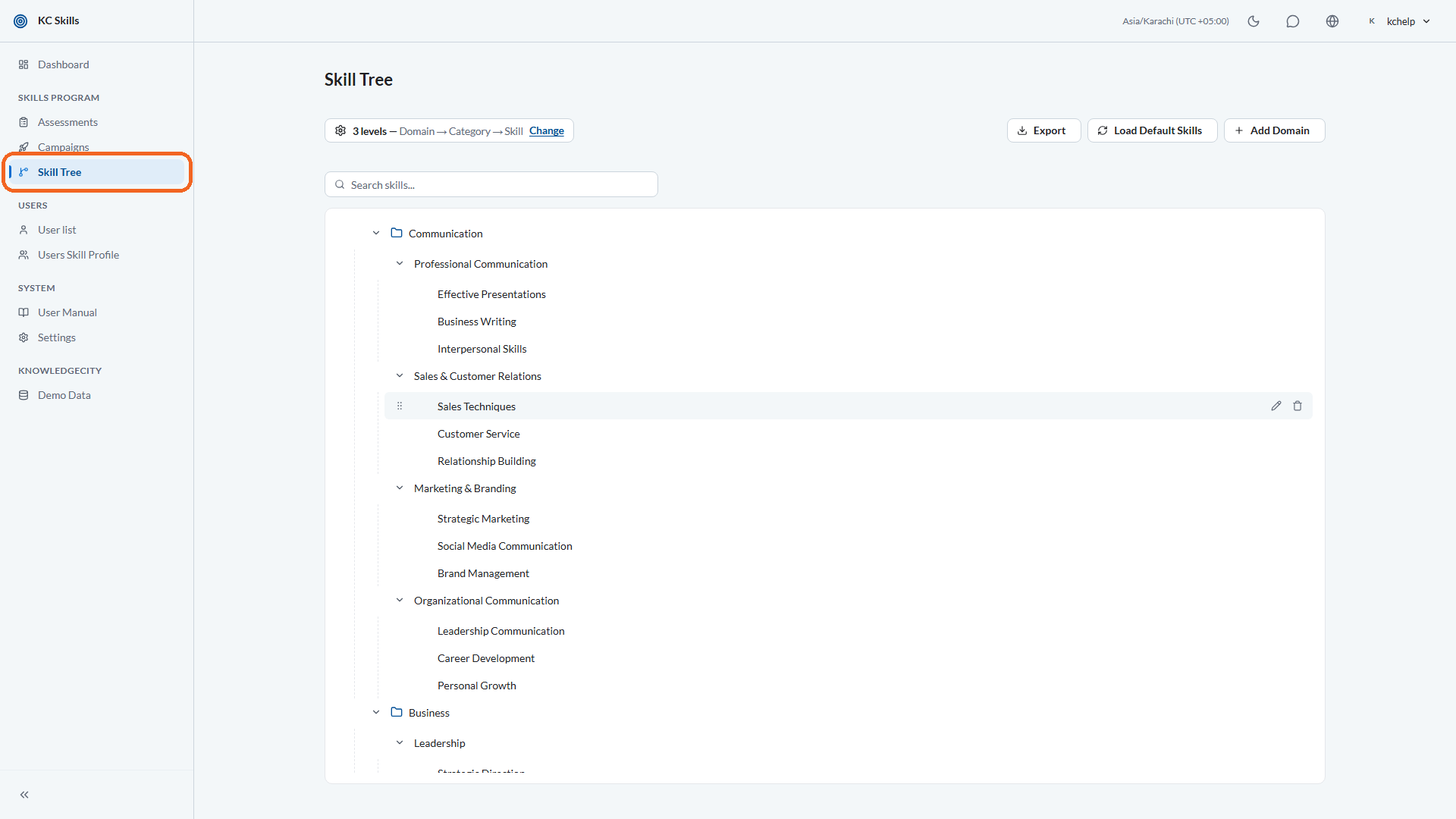Open the chat bubble icon

click(1293, 21)
